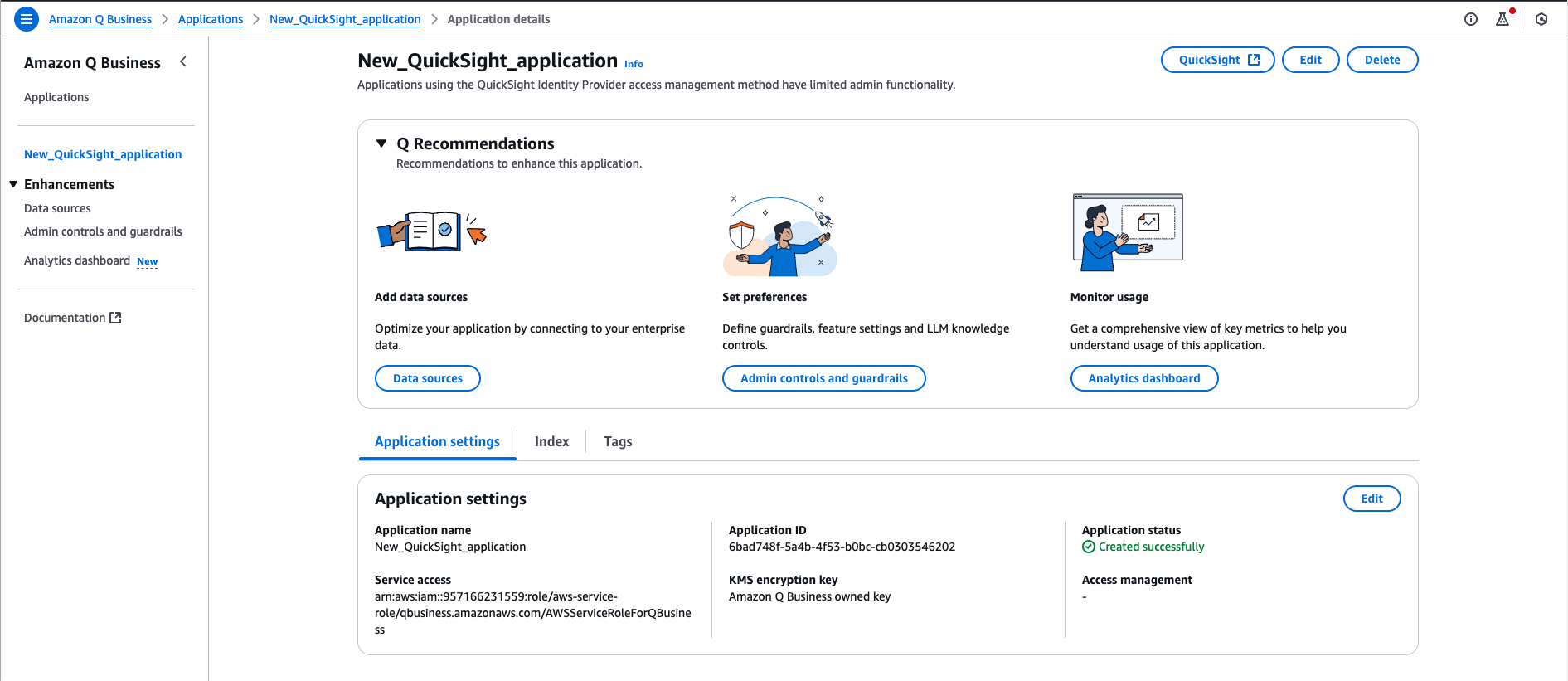Image resolution: width=1568 pixels, height=681 pixels.
Task: Click the 'Access management' label
Action: click(1137, 580)
